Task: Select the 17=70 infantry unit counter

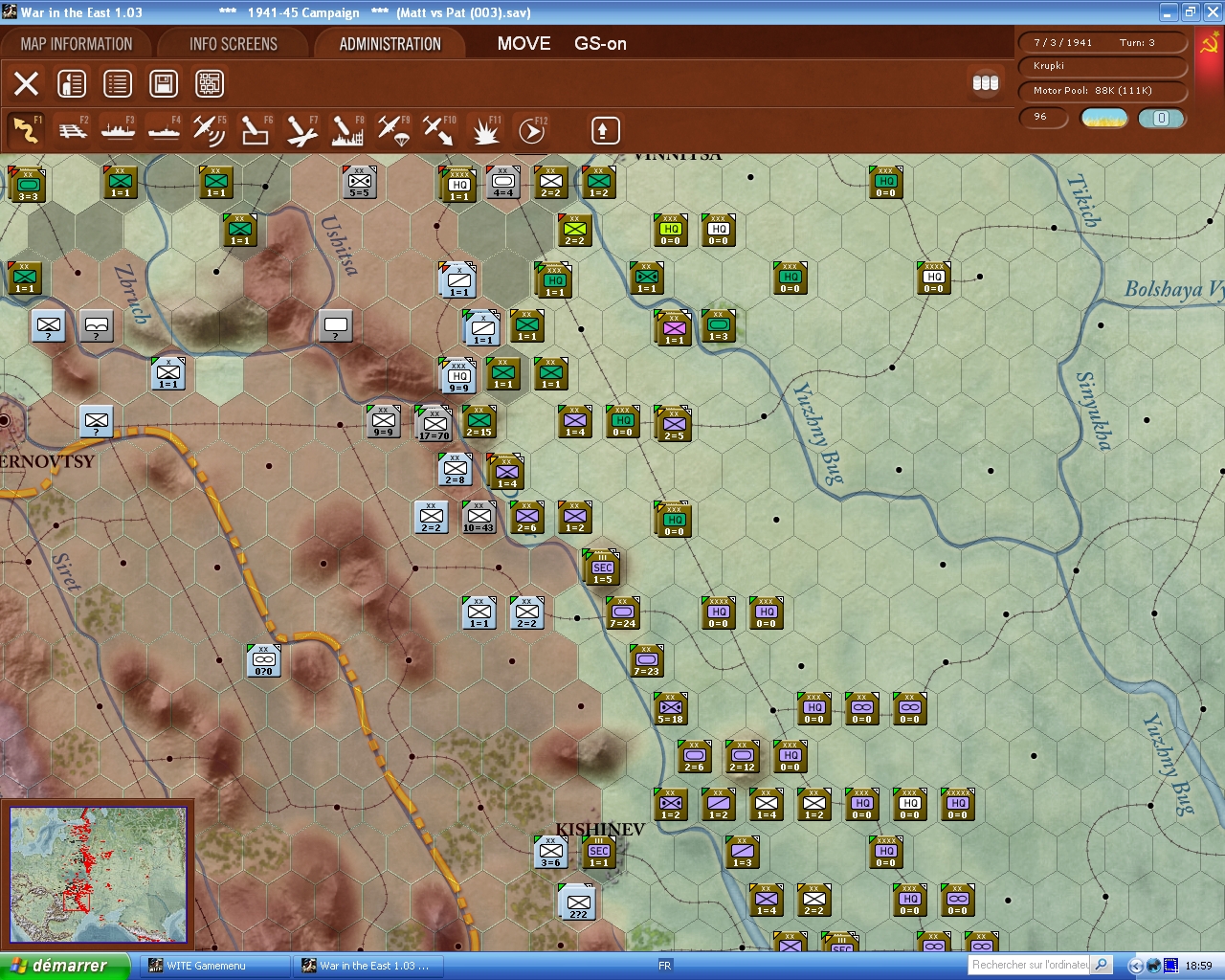Action: 434,424
